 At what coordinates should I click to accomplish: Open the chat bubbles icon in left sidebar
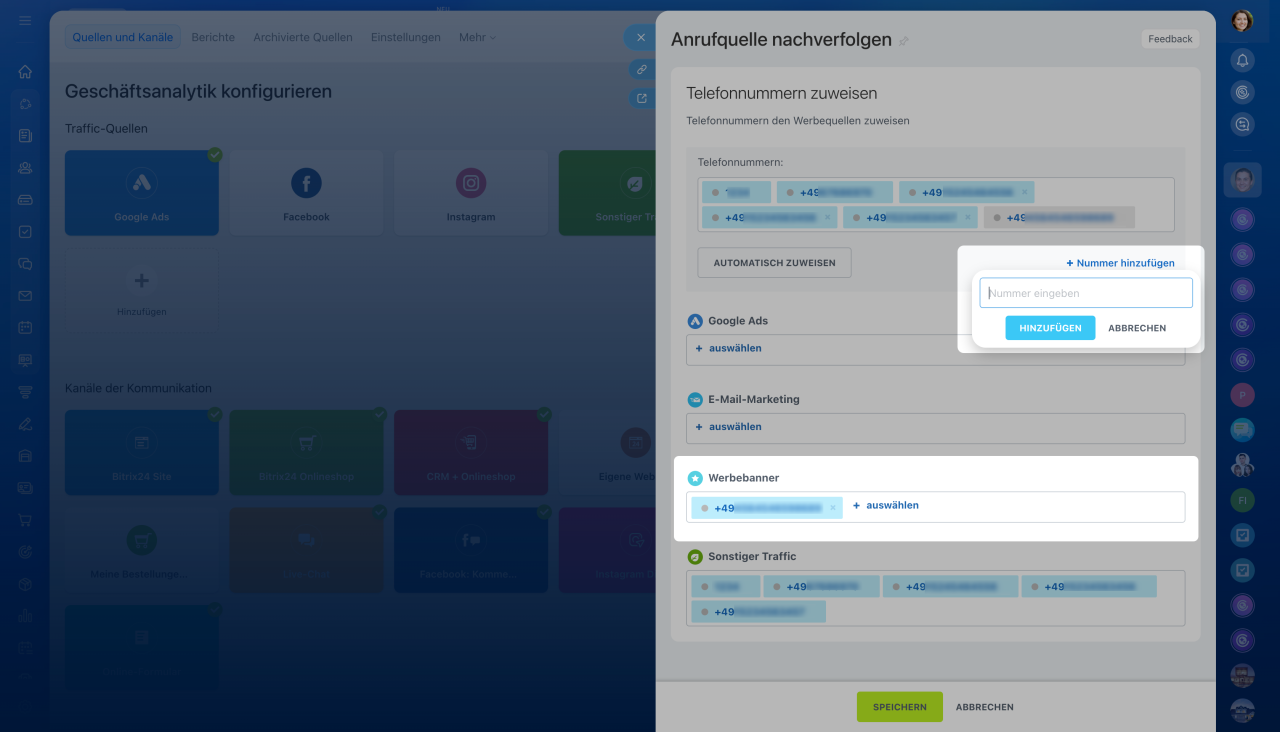coord(25,264)
